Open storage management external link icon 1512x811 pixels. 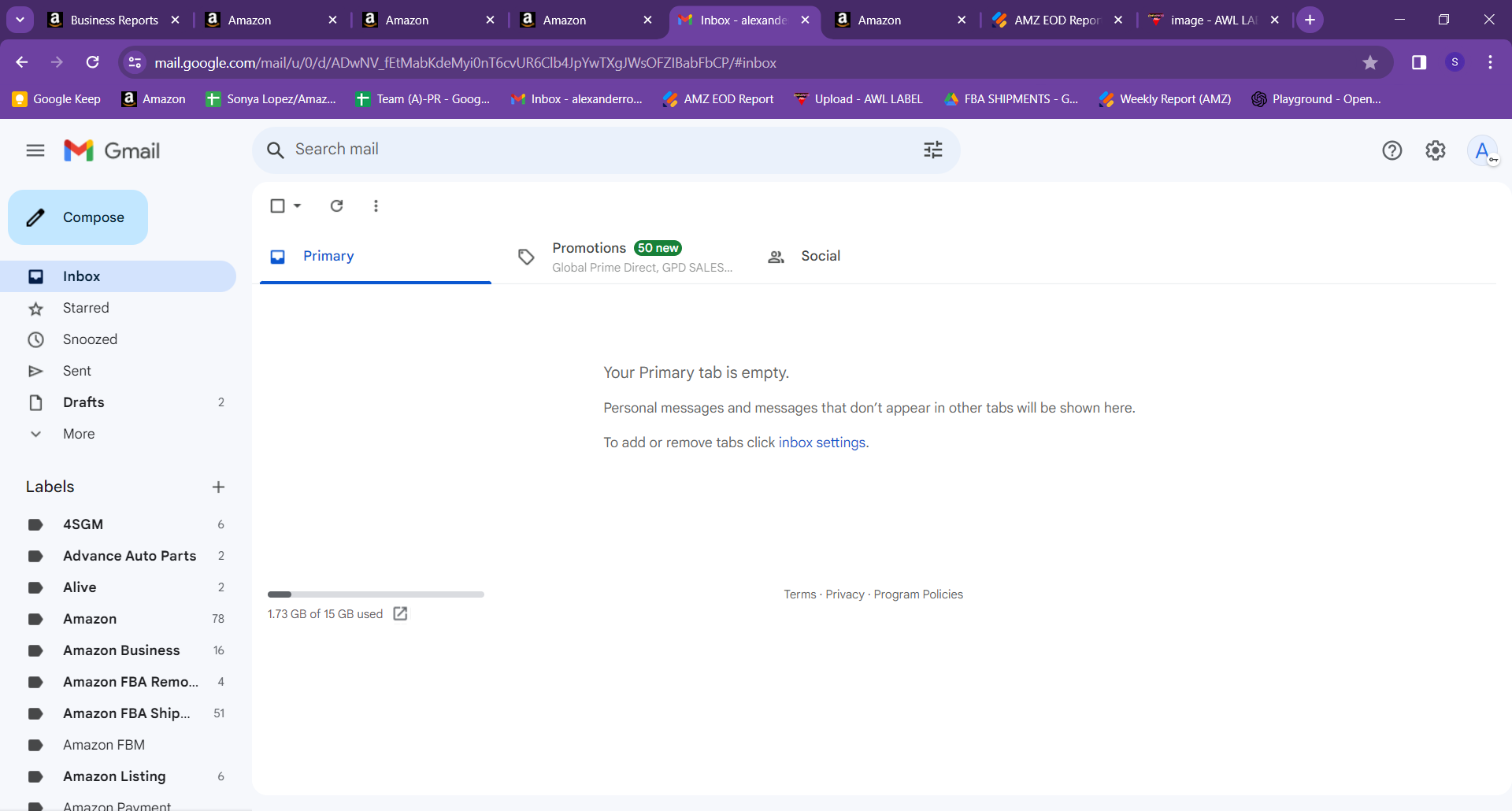[400, 613]
